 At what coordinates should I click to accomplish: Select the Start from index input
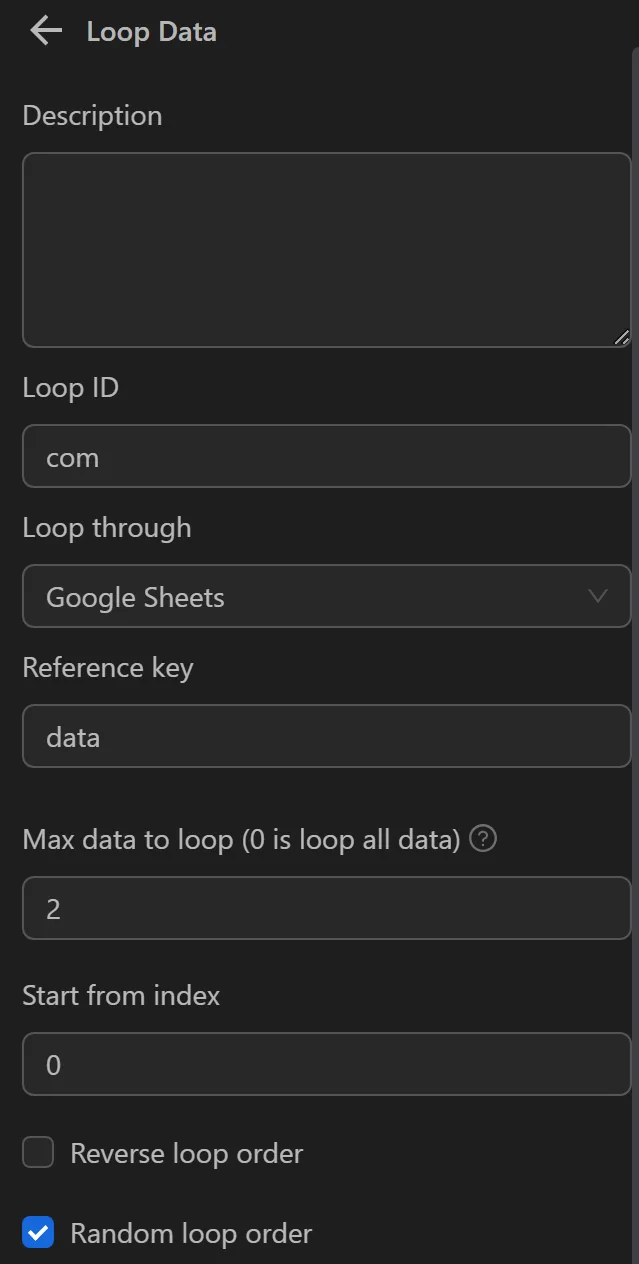pyautogui.click(x=327, y=1064)
